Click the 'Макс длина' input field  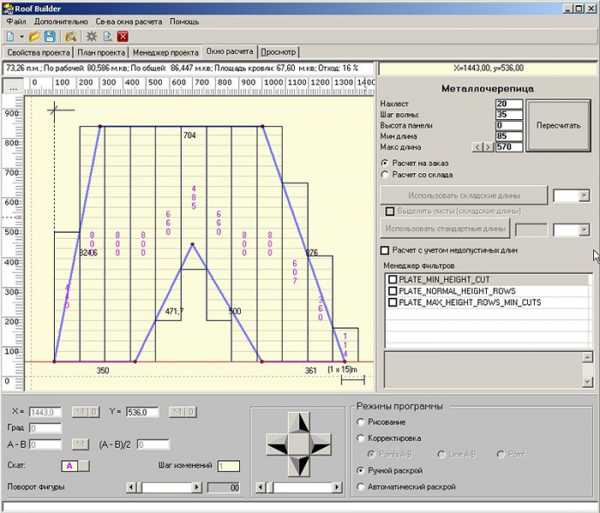coord(509,146)
